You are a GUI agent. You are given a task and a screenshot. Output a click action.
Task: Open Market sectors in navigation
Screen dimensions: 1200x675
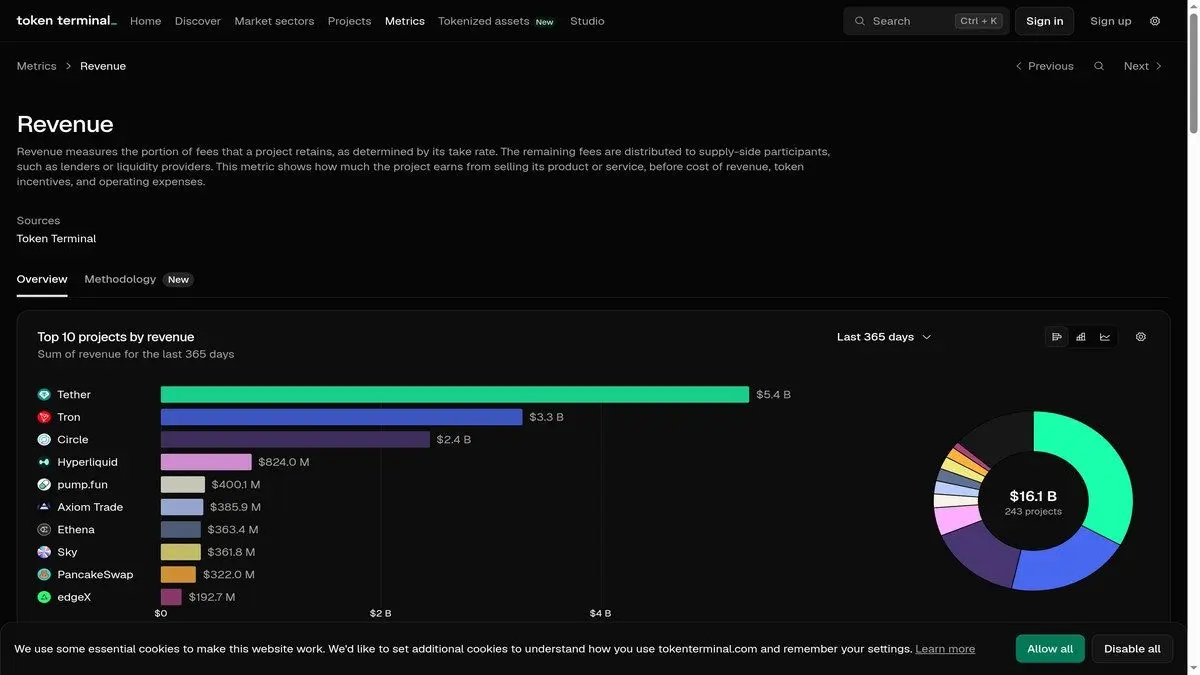274,21
